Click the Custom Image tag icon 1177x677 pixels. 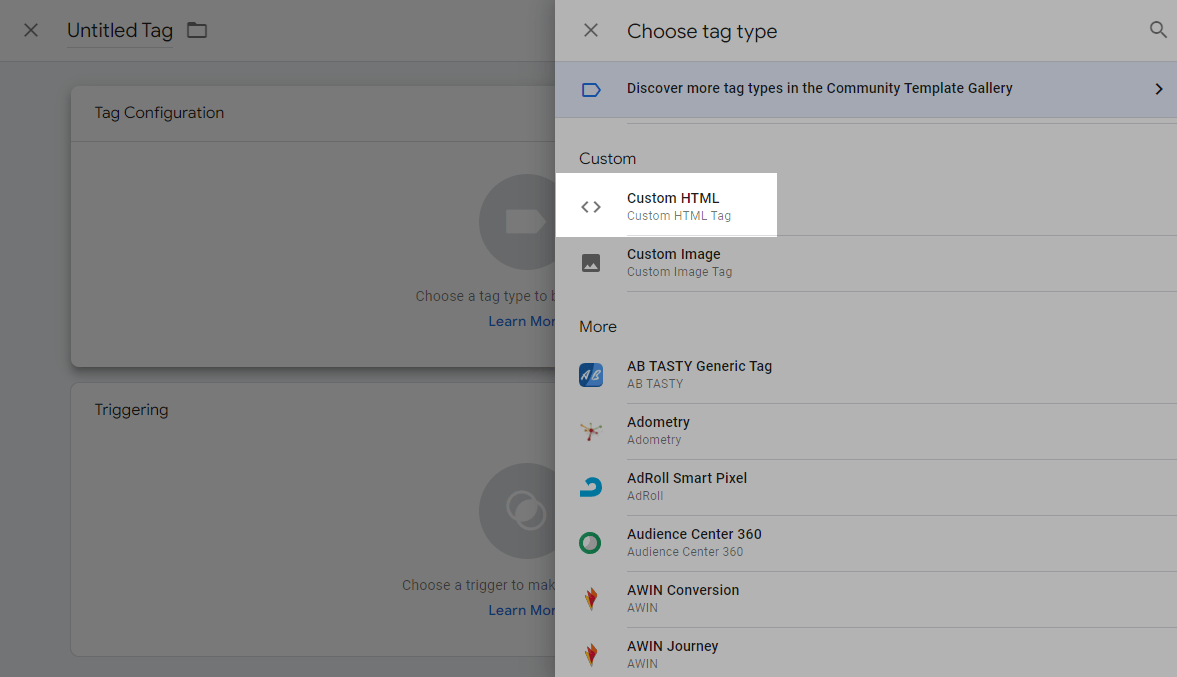[590, 262]
